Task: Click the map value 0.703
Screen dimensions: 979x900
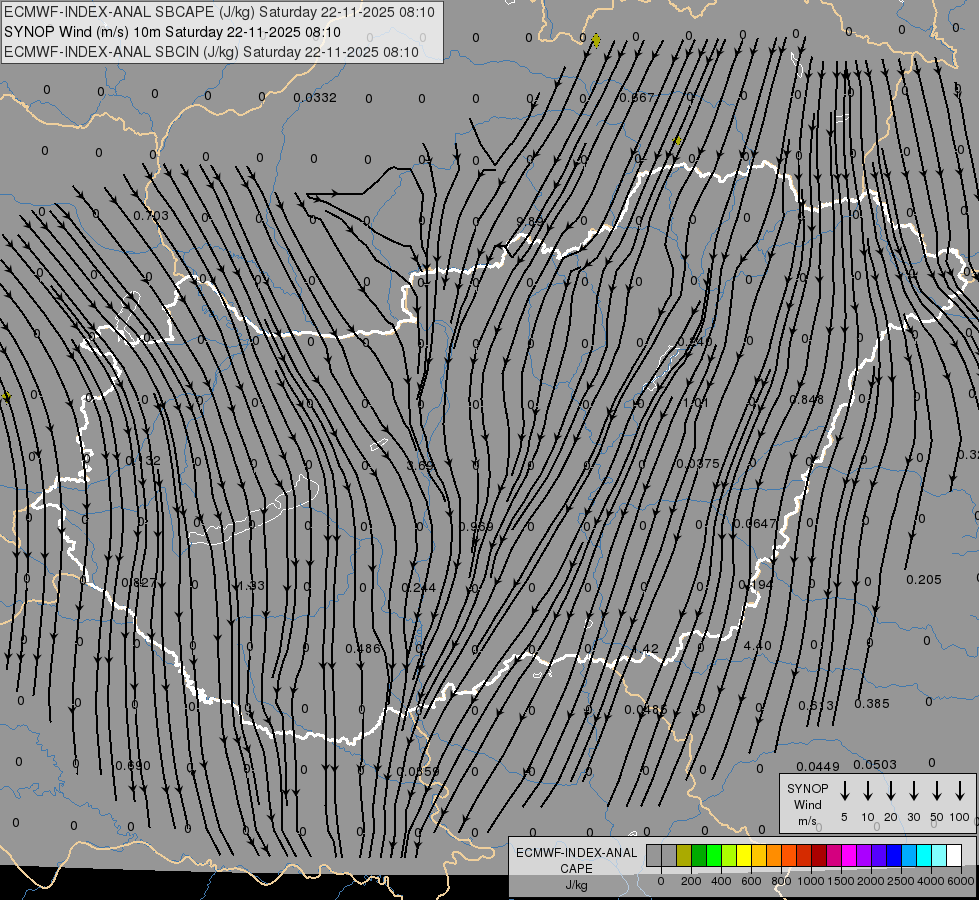Action: point(151,215)
